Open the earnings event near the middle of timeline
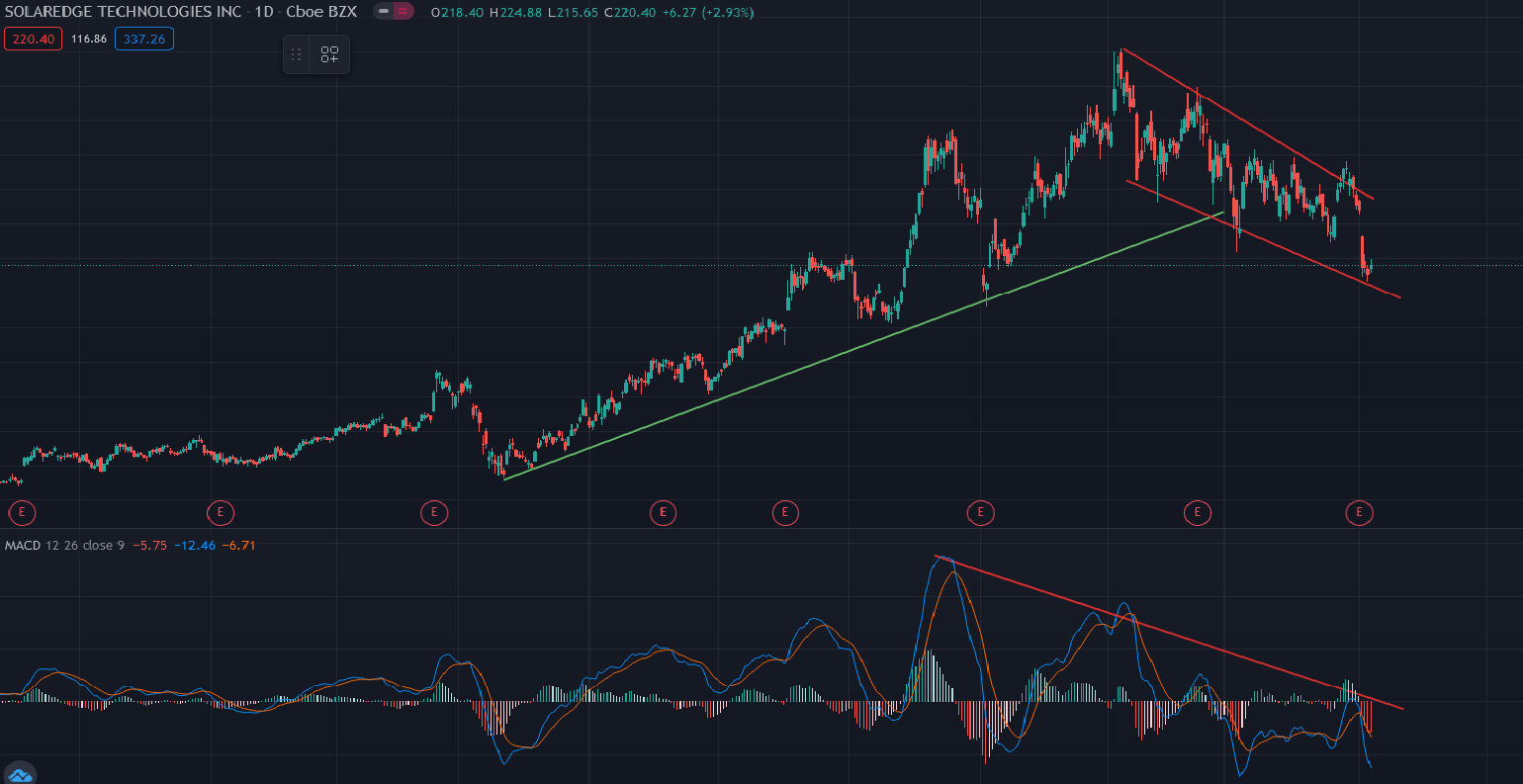 (663, 513)
